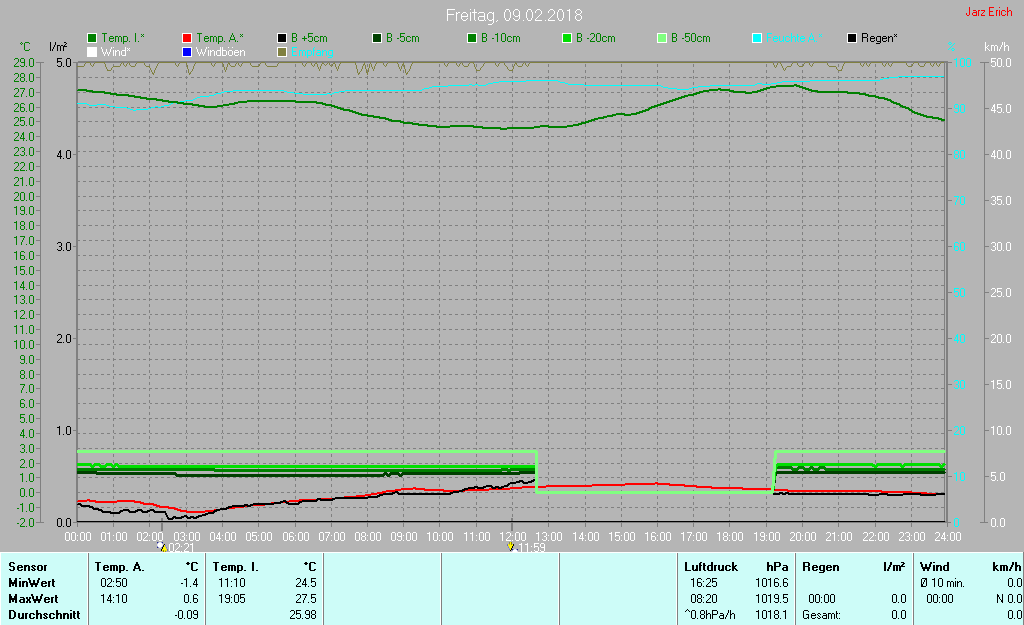1024x625 pixels.
Task: Click the Jarz Erich name text
Action: (x=988, y=12)
